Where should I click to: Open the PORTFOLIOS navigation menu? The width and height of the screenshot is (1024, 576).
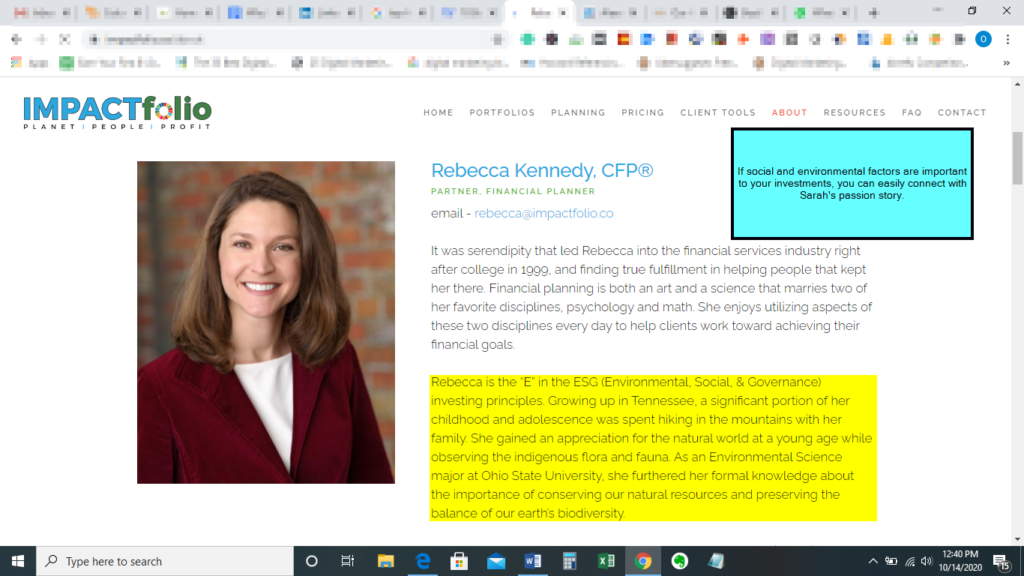[x=502, y=113]
